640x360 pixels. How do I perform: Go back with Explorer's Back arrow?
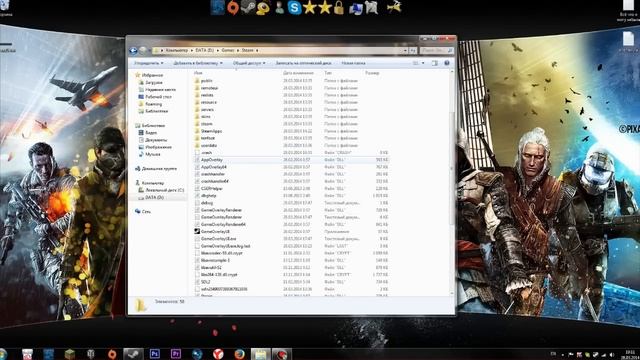click(x=133, y=50)
